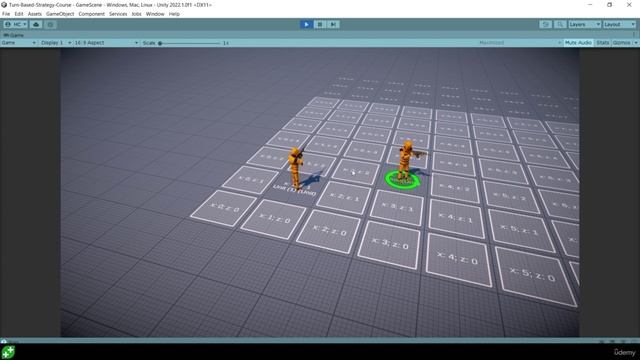
Task: Click the Pause button in the toolbar
Action: [320, 24]
